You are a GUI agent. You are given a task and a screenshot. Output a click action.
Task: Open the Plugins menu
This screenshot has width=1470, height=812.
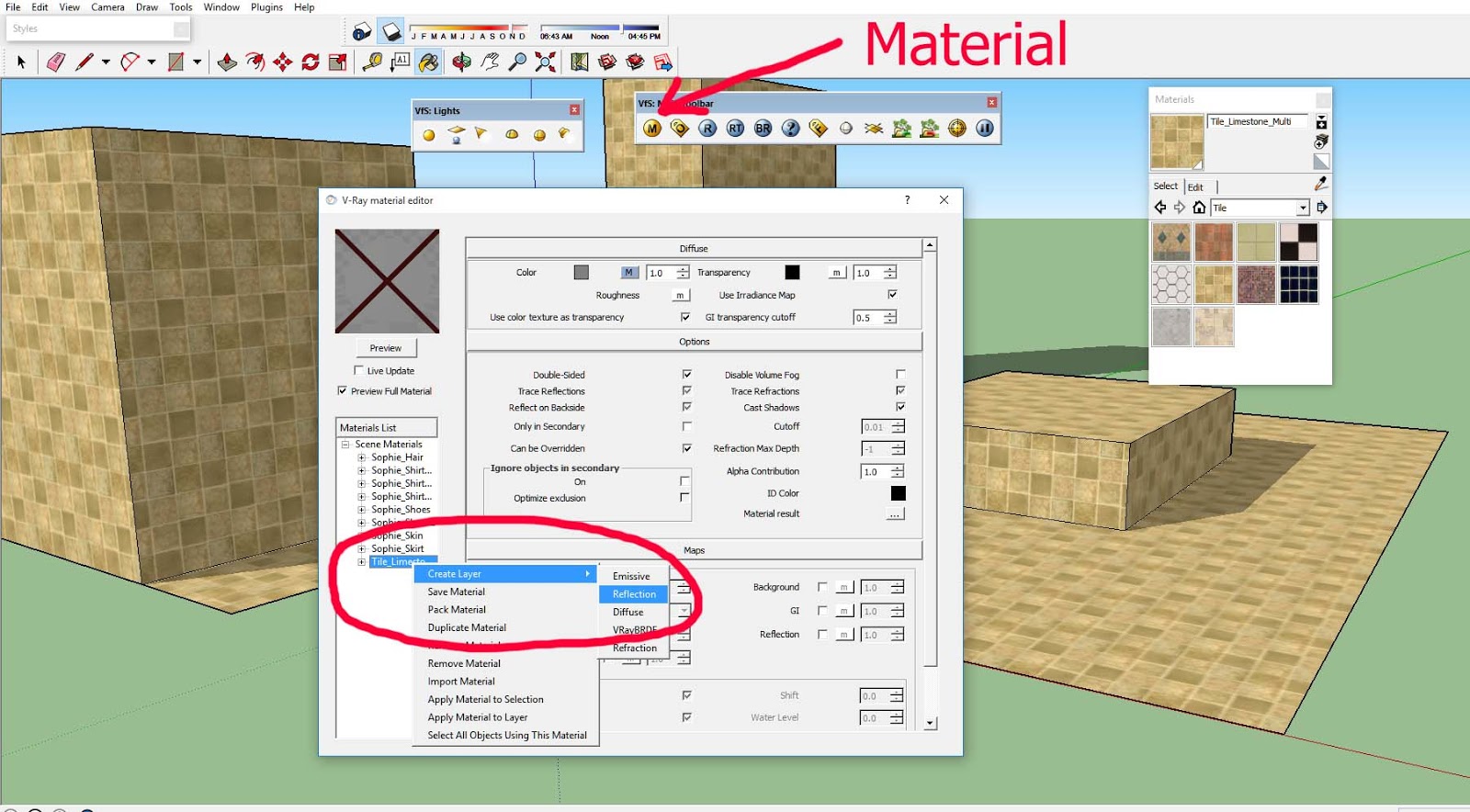[x=266, y=7]
